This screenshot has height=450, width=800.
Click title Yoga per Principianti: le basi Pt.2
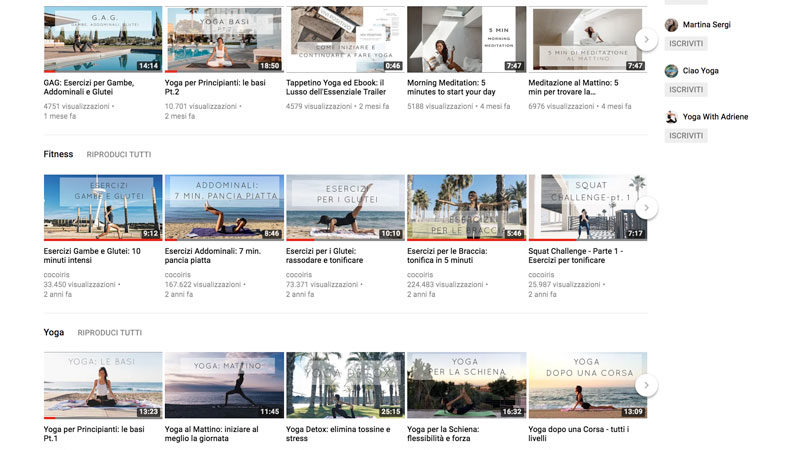tap(215, 87)
